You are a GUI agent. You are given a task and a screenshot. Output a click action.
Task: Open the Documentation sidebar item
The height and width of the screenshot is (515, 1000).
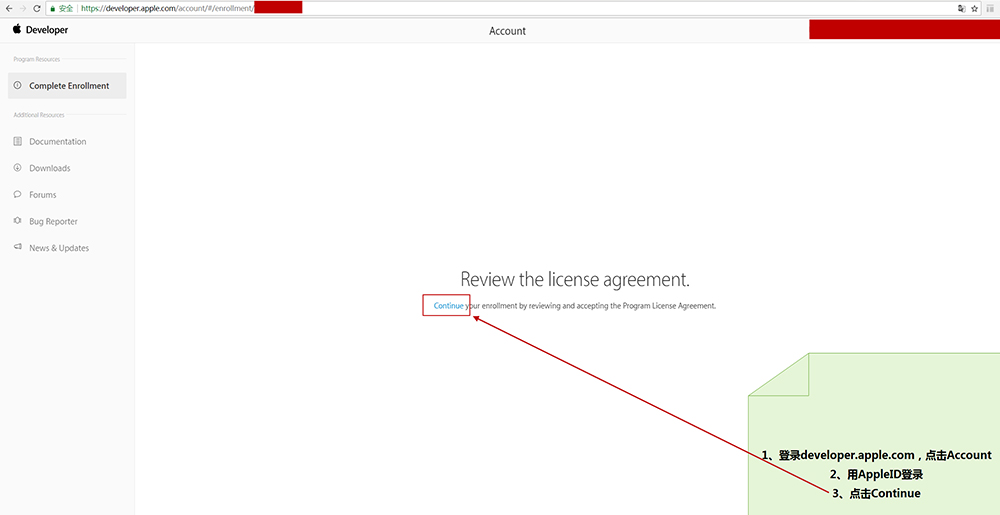point(57,142)
